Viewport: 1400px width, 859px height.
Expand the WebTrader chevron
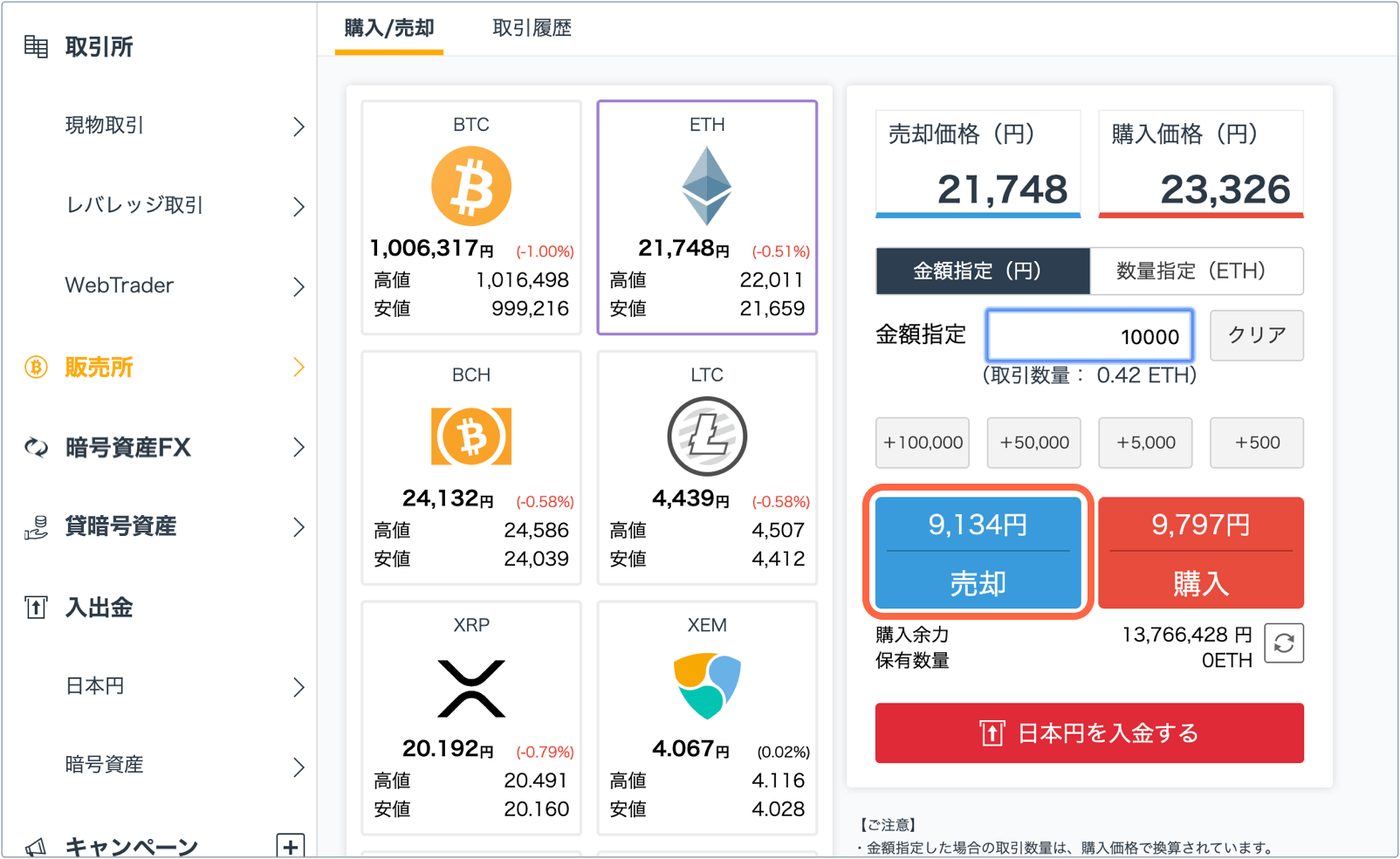click(299, 286)
